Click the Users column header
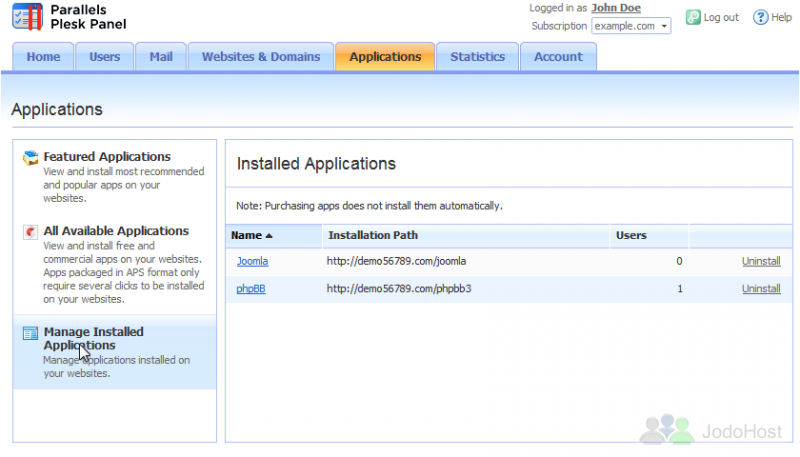 (631, 236)
